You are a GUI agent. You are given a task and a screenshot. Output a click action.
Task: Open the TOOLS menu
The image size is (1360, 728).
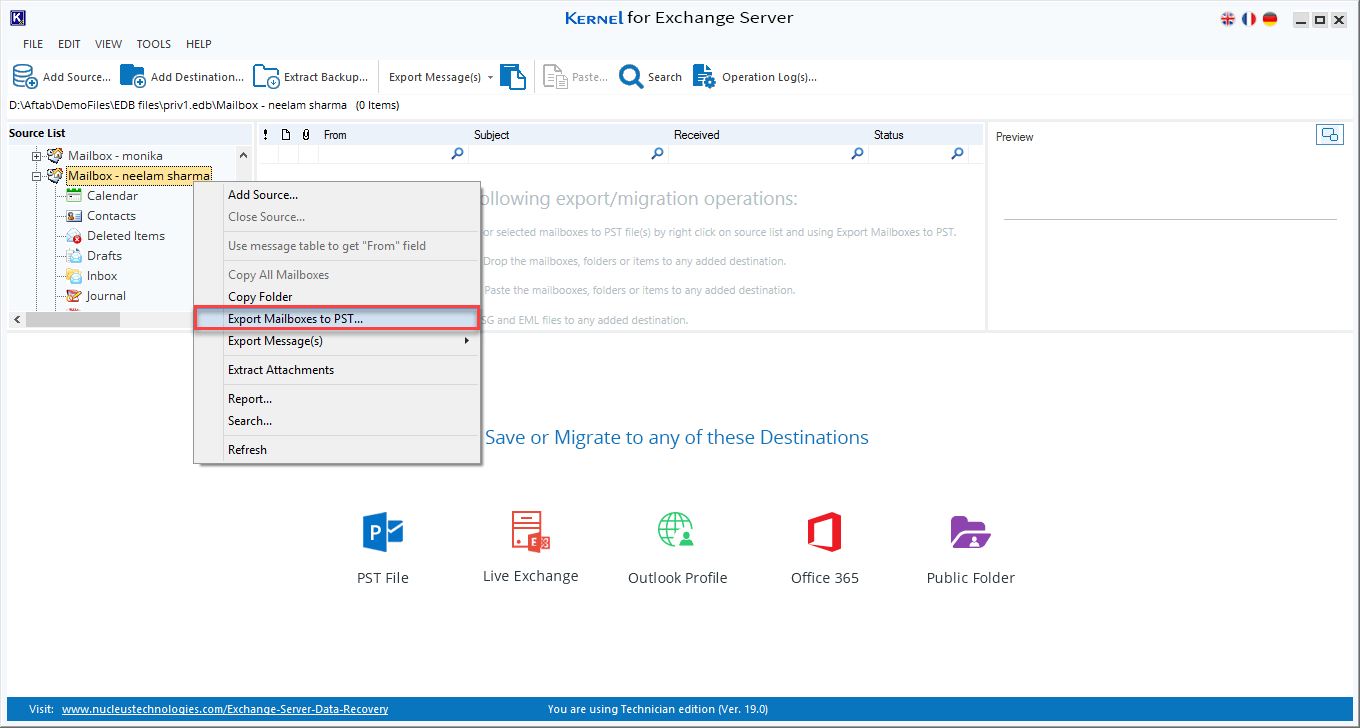pyautogui.click(x=154, y=44)
